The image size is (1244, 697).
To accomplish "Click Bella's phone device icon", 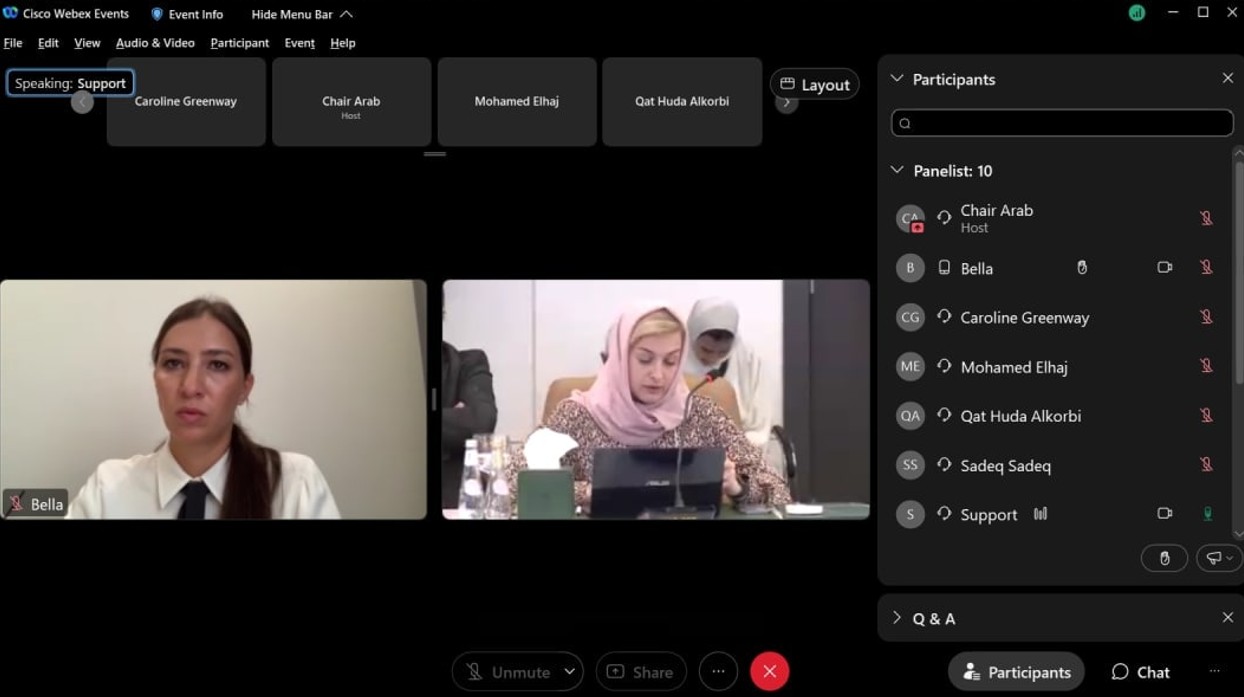I will tap(944, 268).
